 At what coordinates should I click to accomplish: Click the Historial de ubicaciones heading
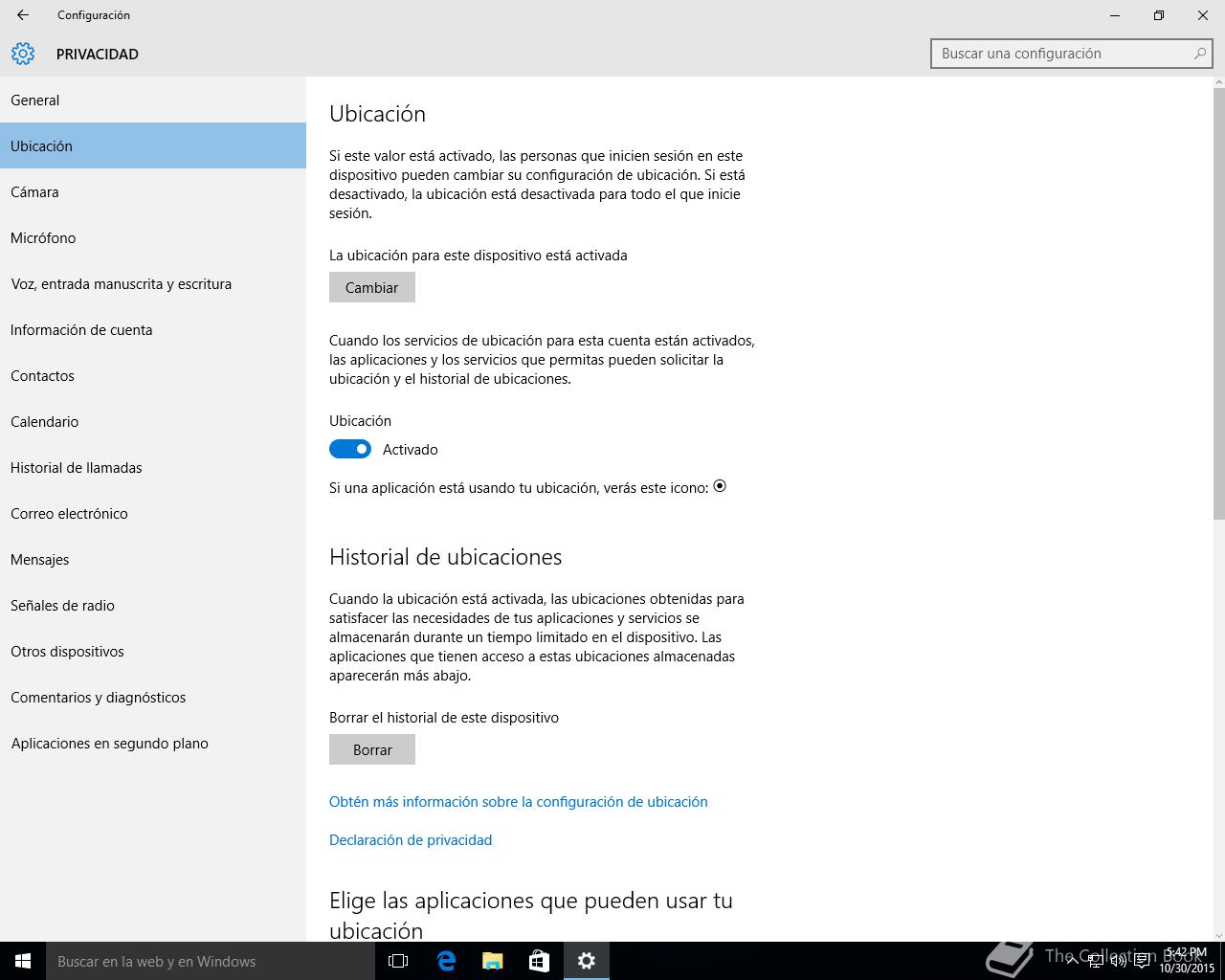(x=446, y=556)
